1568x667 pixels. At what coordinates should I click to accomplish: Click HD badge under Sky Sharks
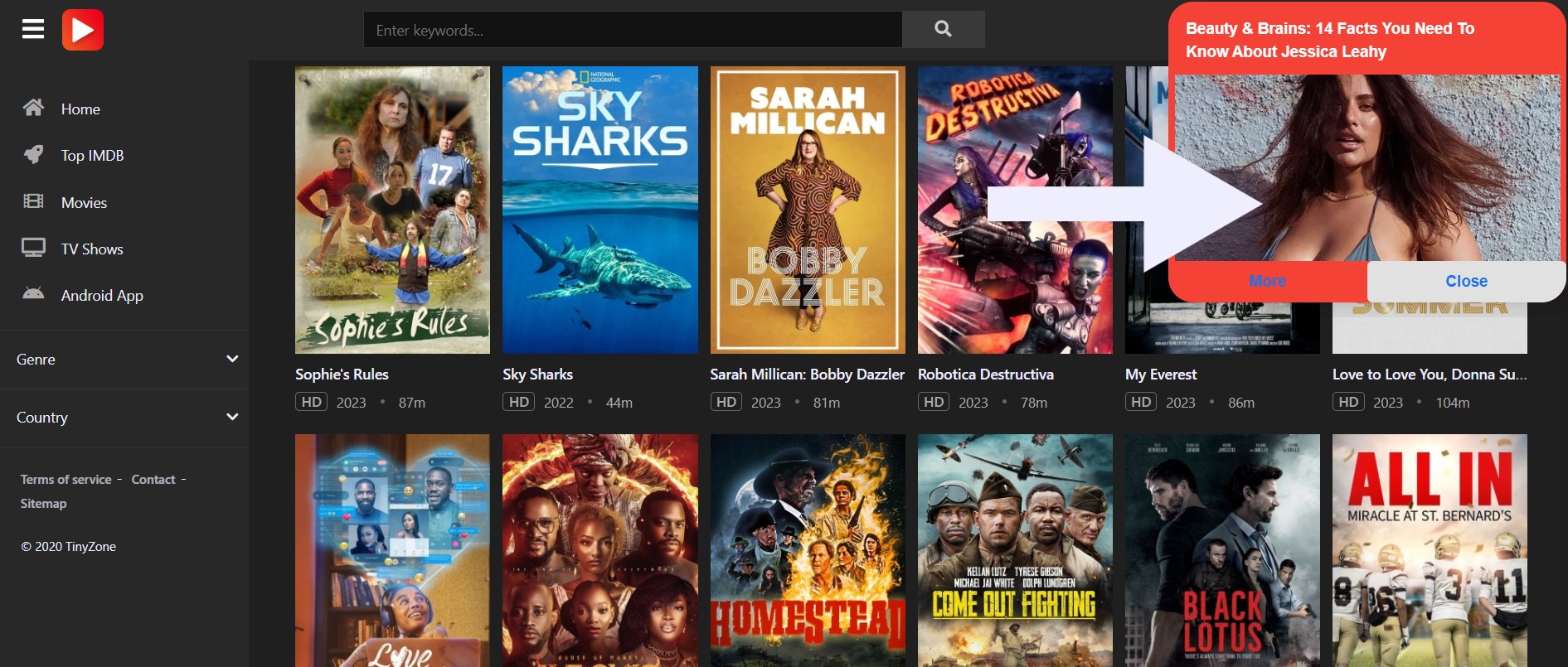pos(518,402)
